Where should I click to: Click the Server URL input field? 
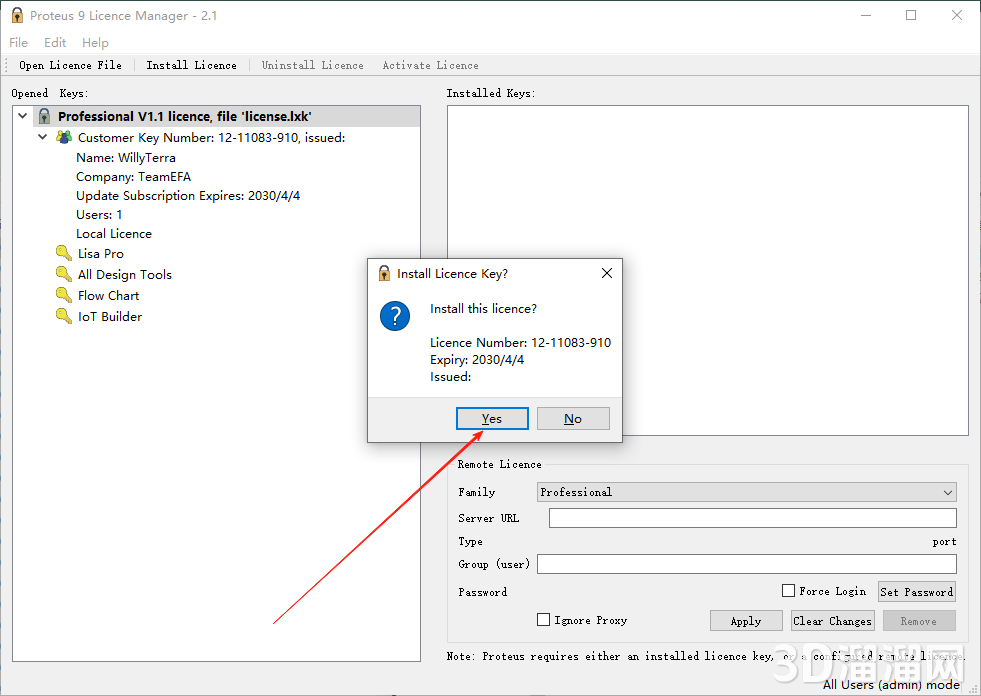(x=752, y=518)
